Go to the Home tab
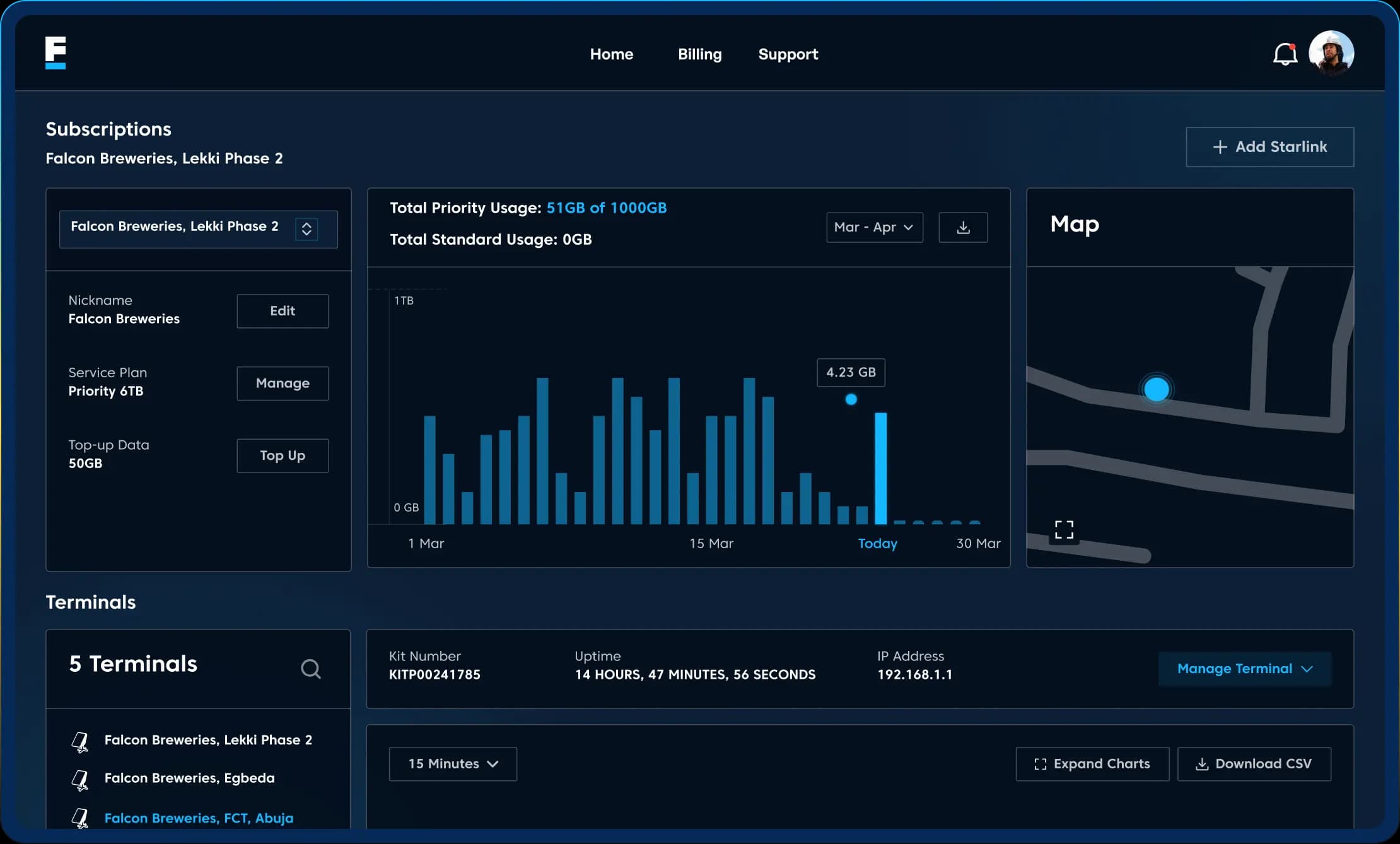Viewport: 1400px width, 844px height. tap(611, 54)
